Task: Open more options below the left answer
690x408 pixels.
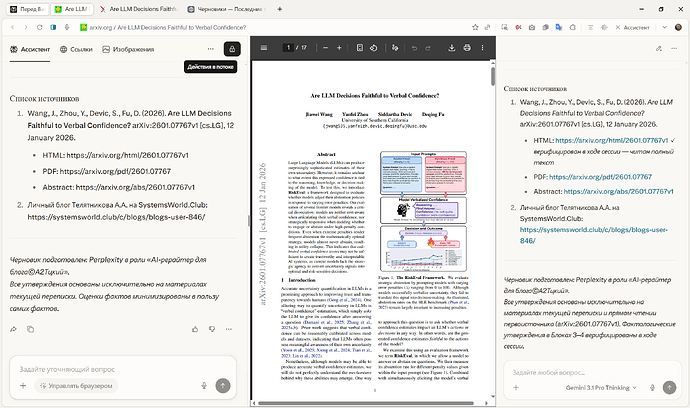Action: (229, 329)
